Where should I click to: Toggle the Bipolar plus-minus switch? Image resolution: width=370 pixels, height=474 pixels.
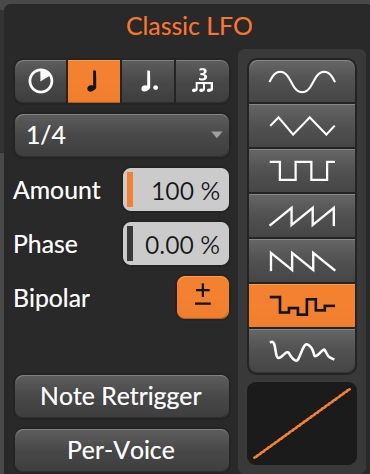(x=203, y=297)
